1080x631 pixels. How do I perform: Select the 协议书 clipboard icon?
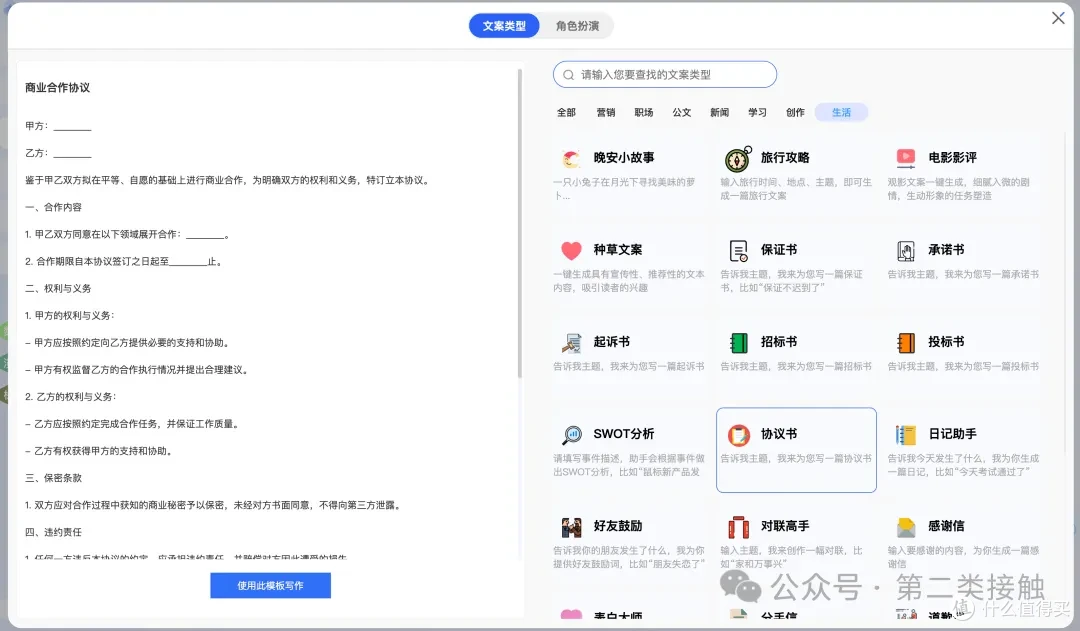tap(738, 435)
